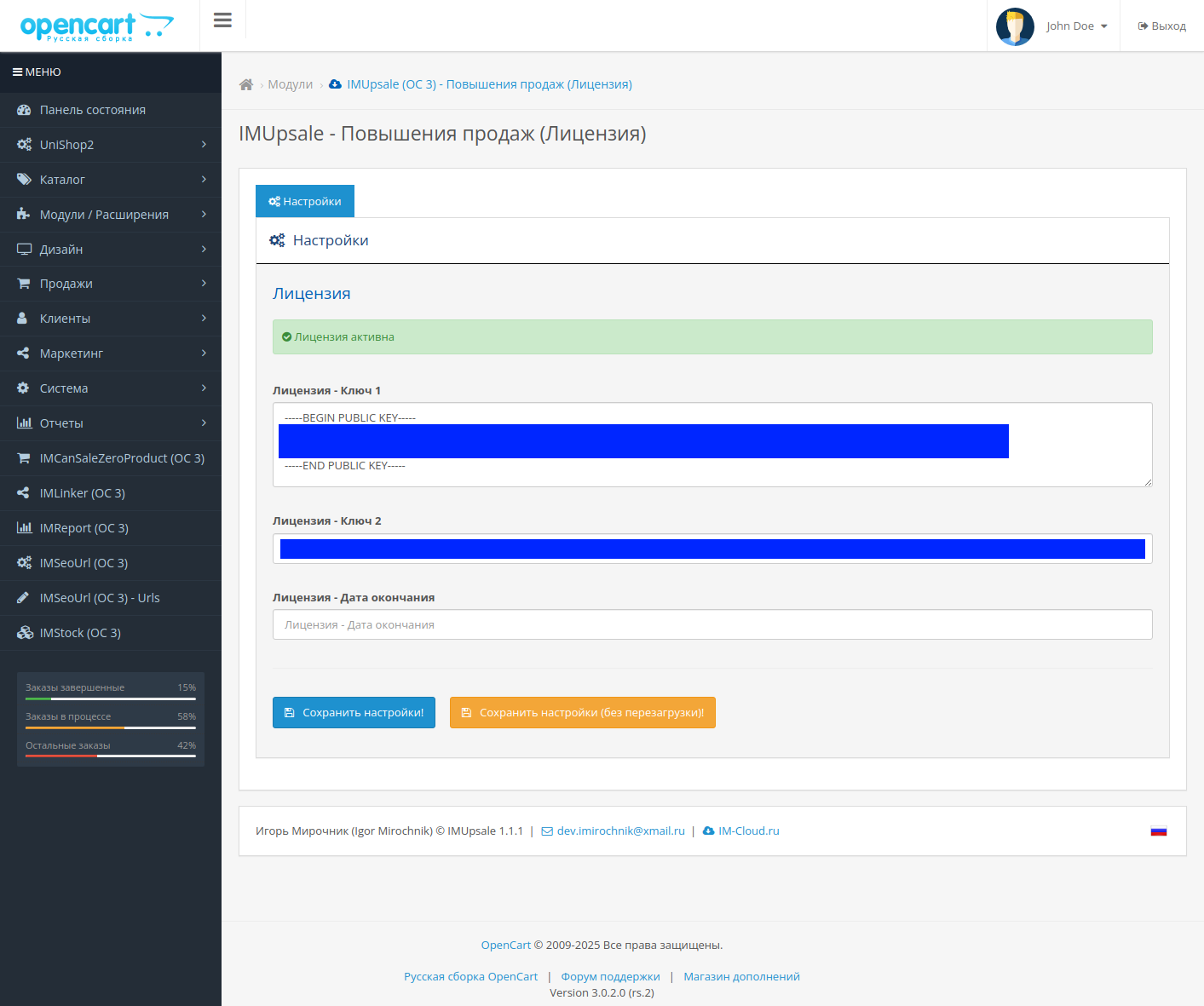
Task: Click the cart icon beside Продажи
Action: pyautogui.click(x=24, y=284)
